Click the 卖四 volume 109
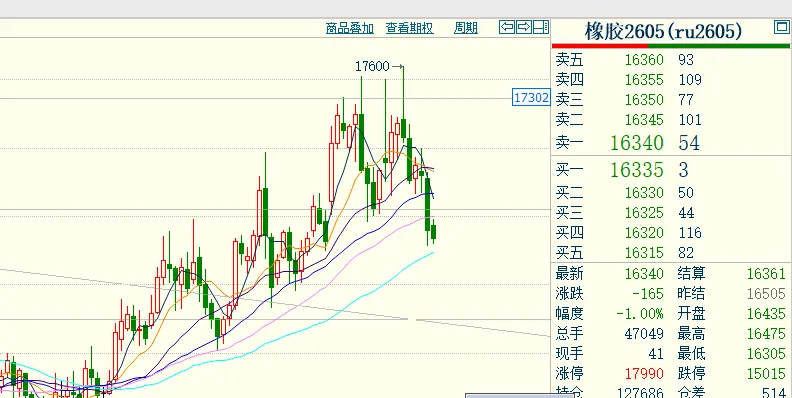 click(x=690, y=80)
